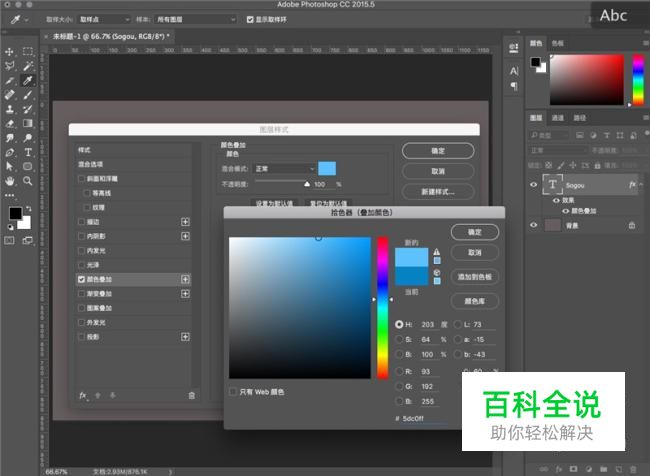Open the Character panel icon
This screenshot has height=476, width=650.
[514, 71]
